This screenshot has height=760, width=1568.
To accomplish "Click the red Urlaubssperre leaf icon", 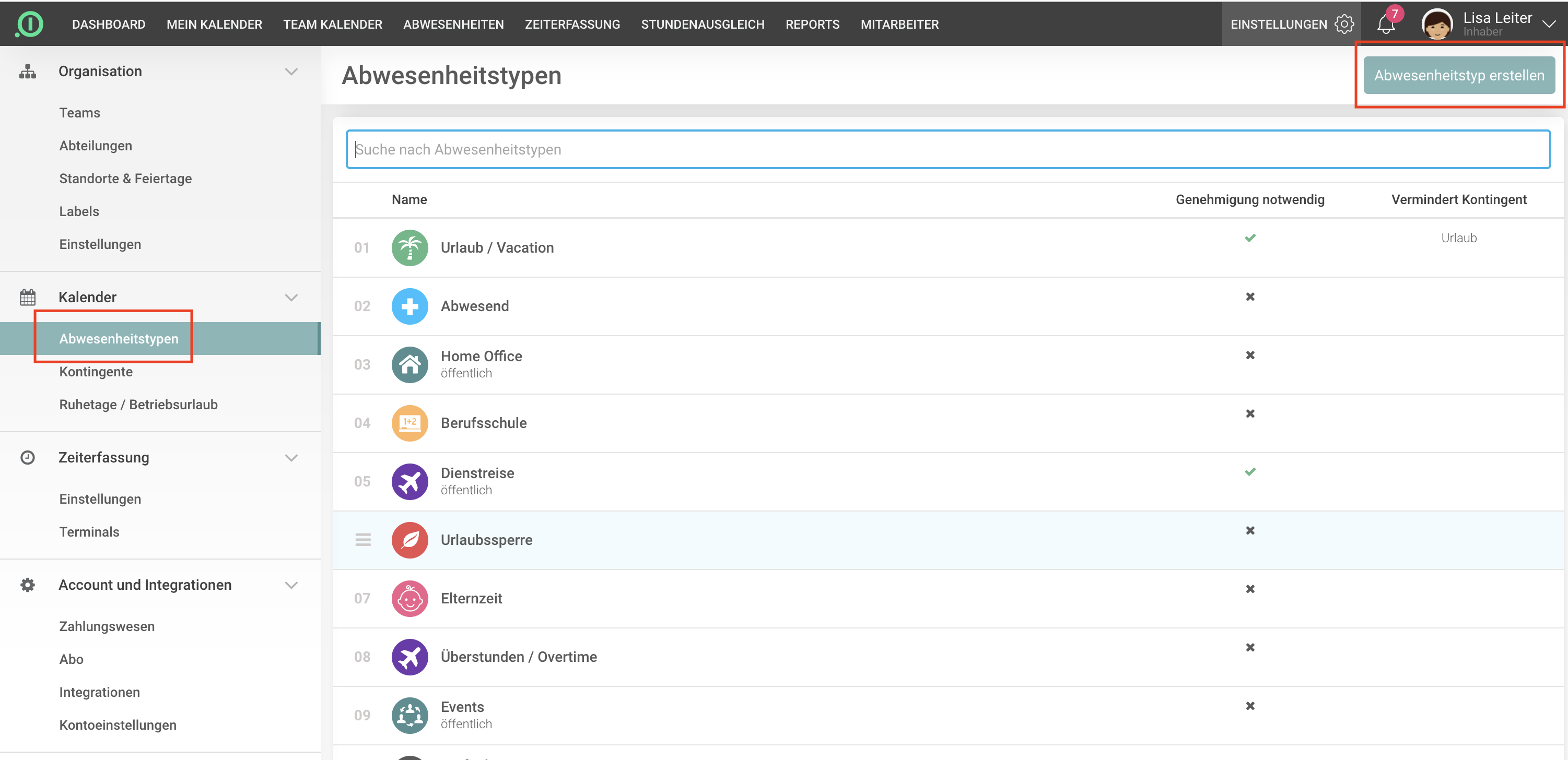I will (409, 540).
